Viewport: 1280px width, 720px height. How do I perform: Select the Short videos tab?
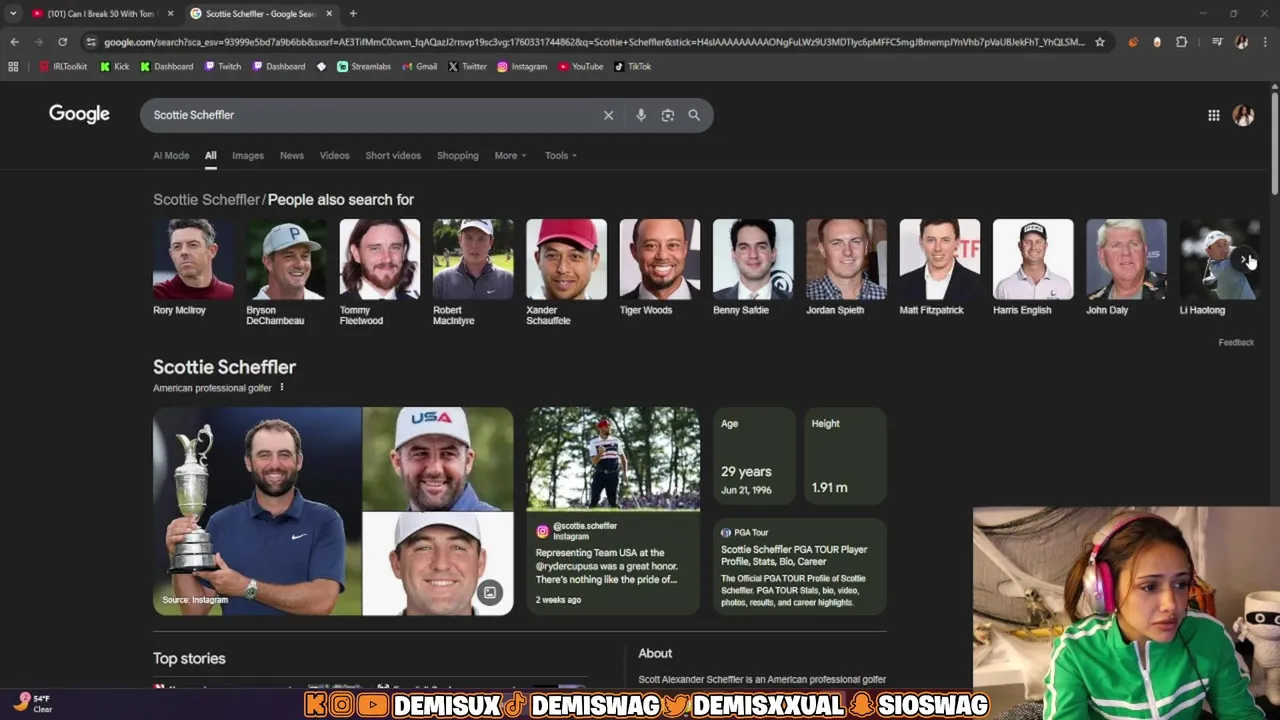point(393,155)
